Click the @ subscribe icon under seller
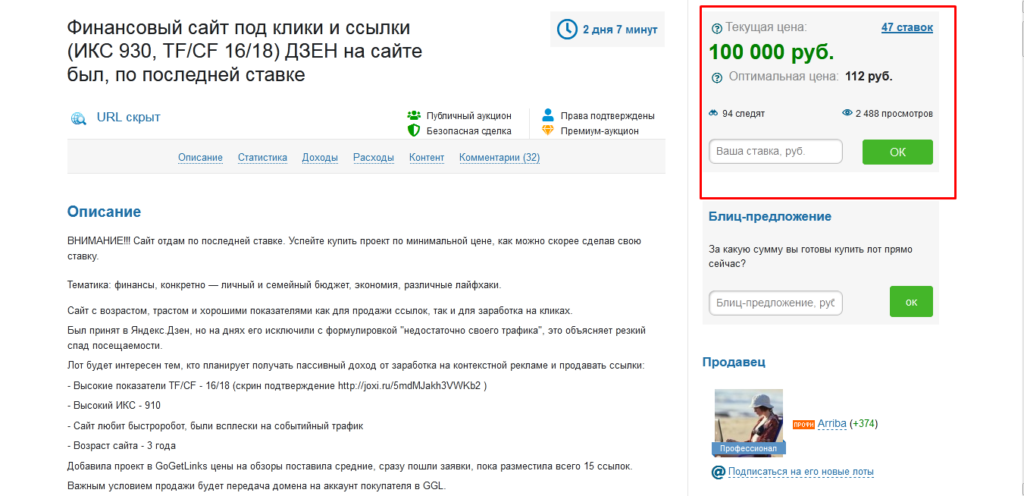Viewport: 1024px width, 496px height. click(717, 471)
